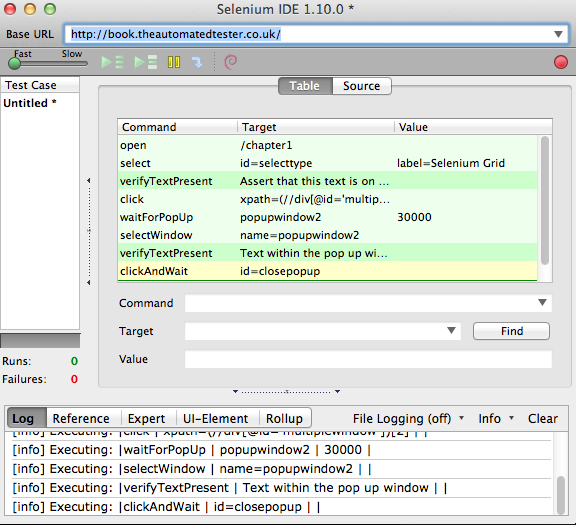This screenshot has height=525, width=576.
Task: Click the Target column header
Action: point(316,127)
